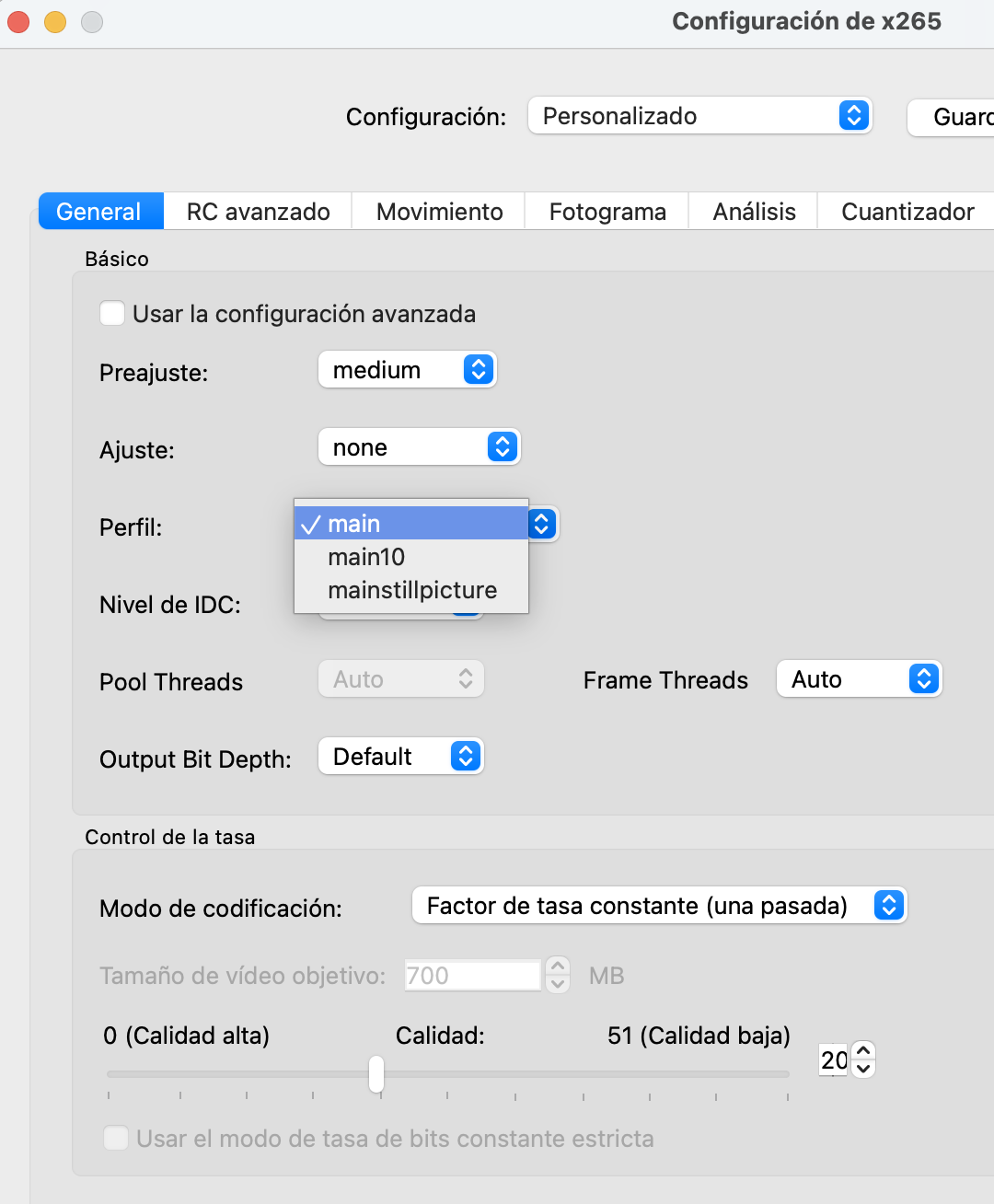Open the Output Bit Depth dropdown
The image size is (994, 1204).
pos(400,756)
